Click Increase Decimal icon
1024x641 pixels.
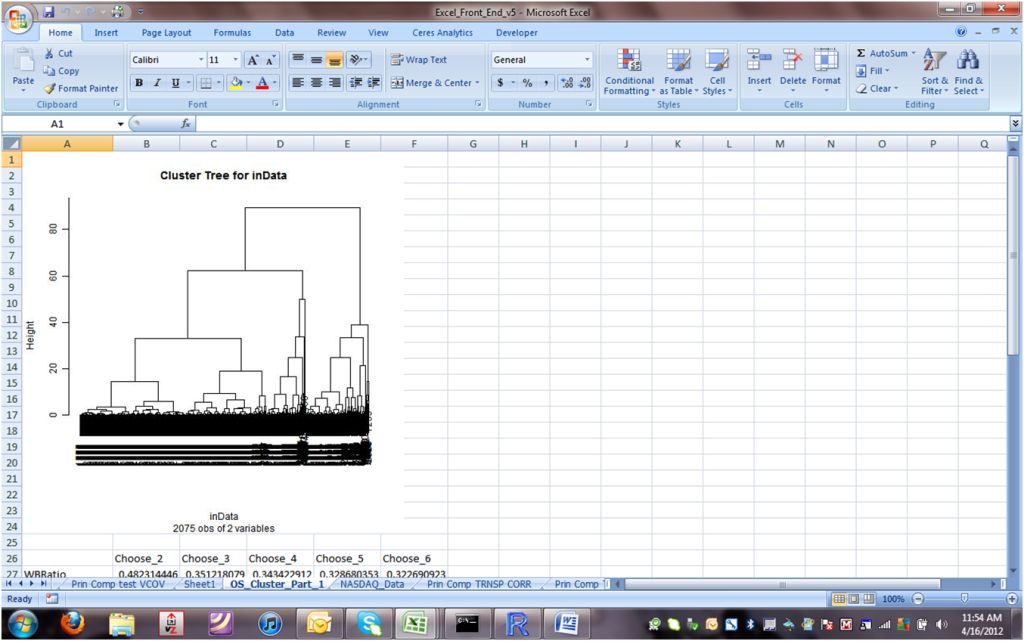567,83
